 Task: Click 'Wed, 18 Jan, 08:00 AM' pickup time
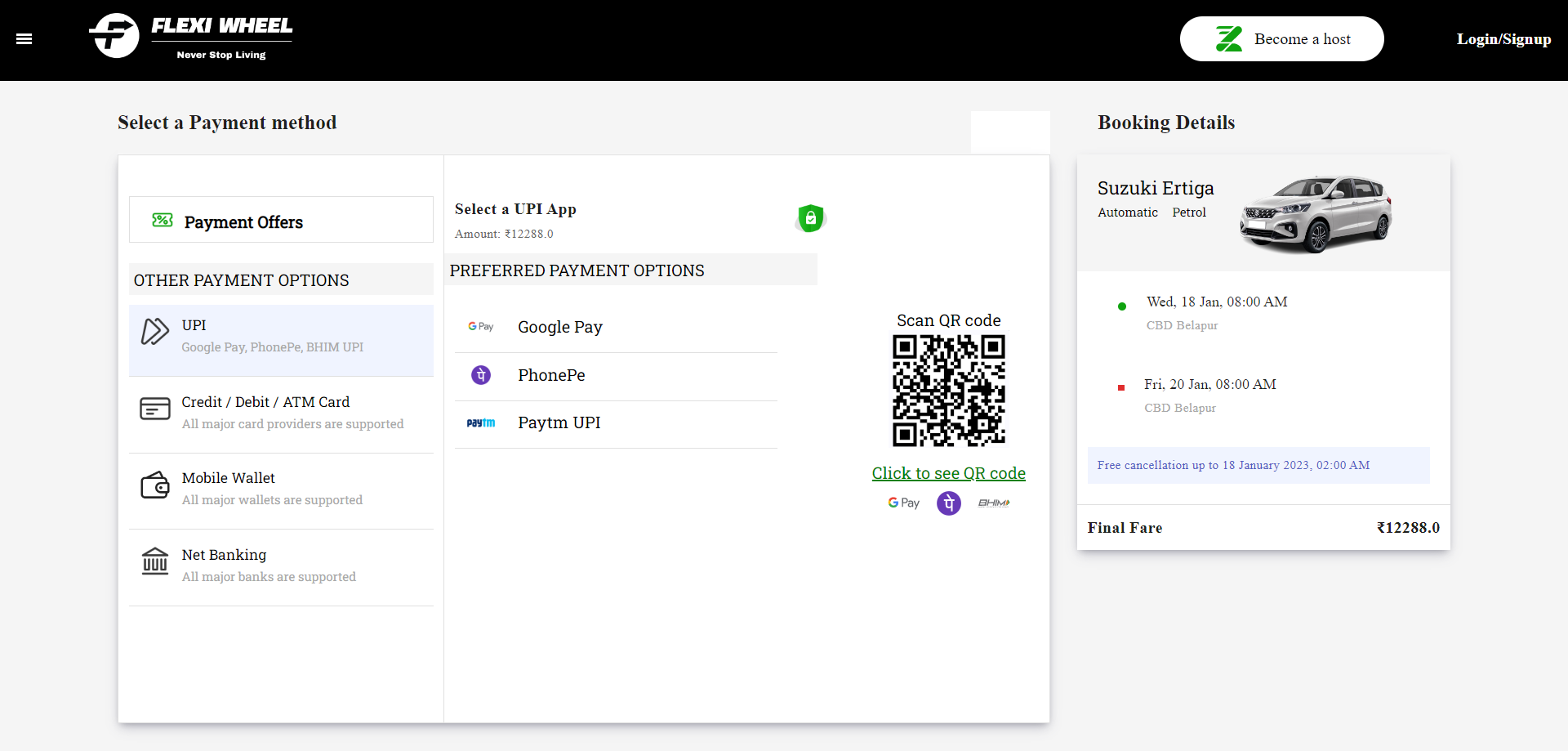pos(1217,302)
